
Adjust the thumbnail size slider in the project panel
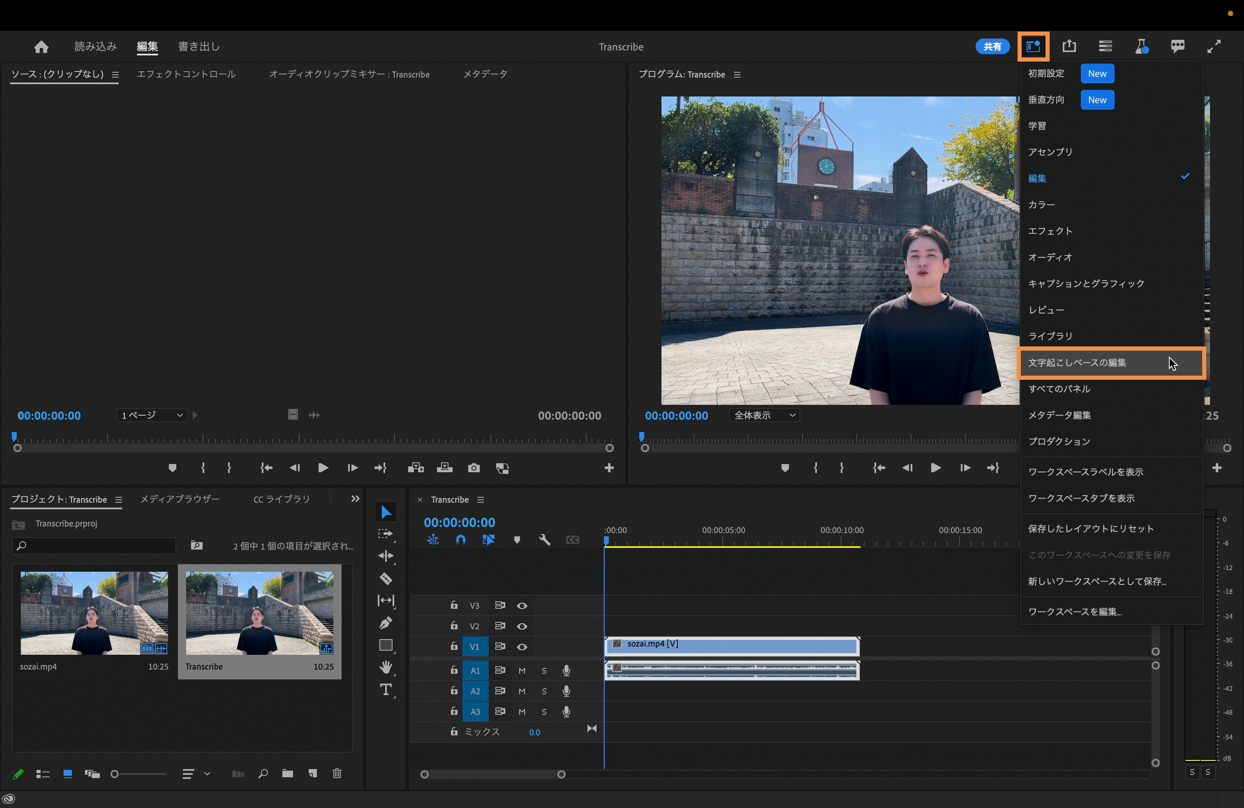click(116, 774)
